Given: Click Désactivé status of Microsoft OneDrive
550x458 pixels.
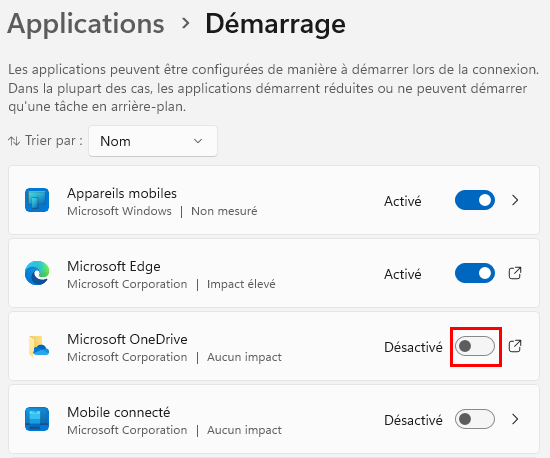Looking at the screenshot, I should [413, 347].
